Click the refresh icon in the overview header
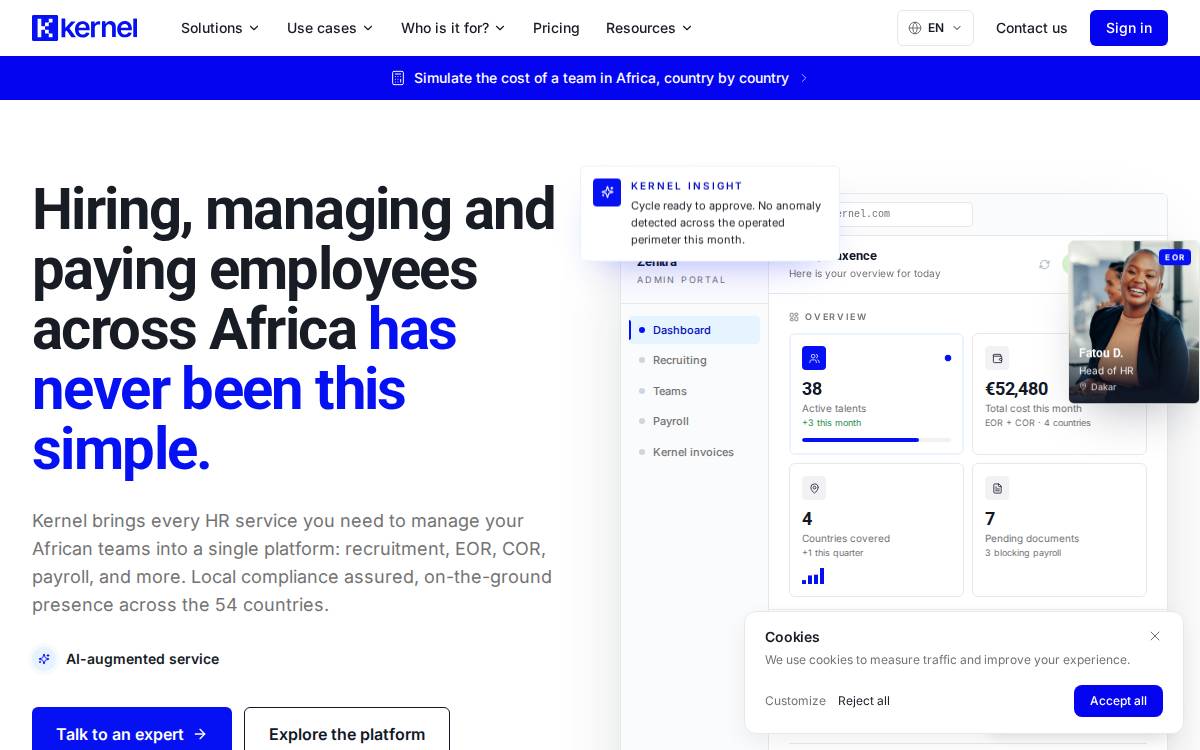Image resolution: width=1200 pixels, height=750 pixels. point(1044,264)
